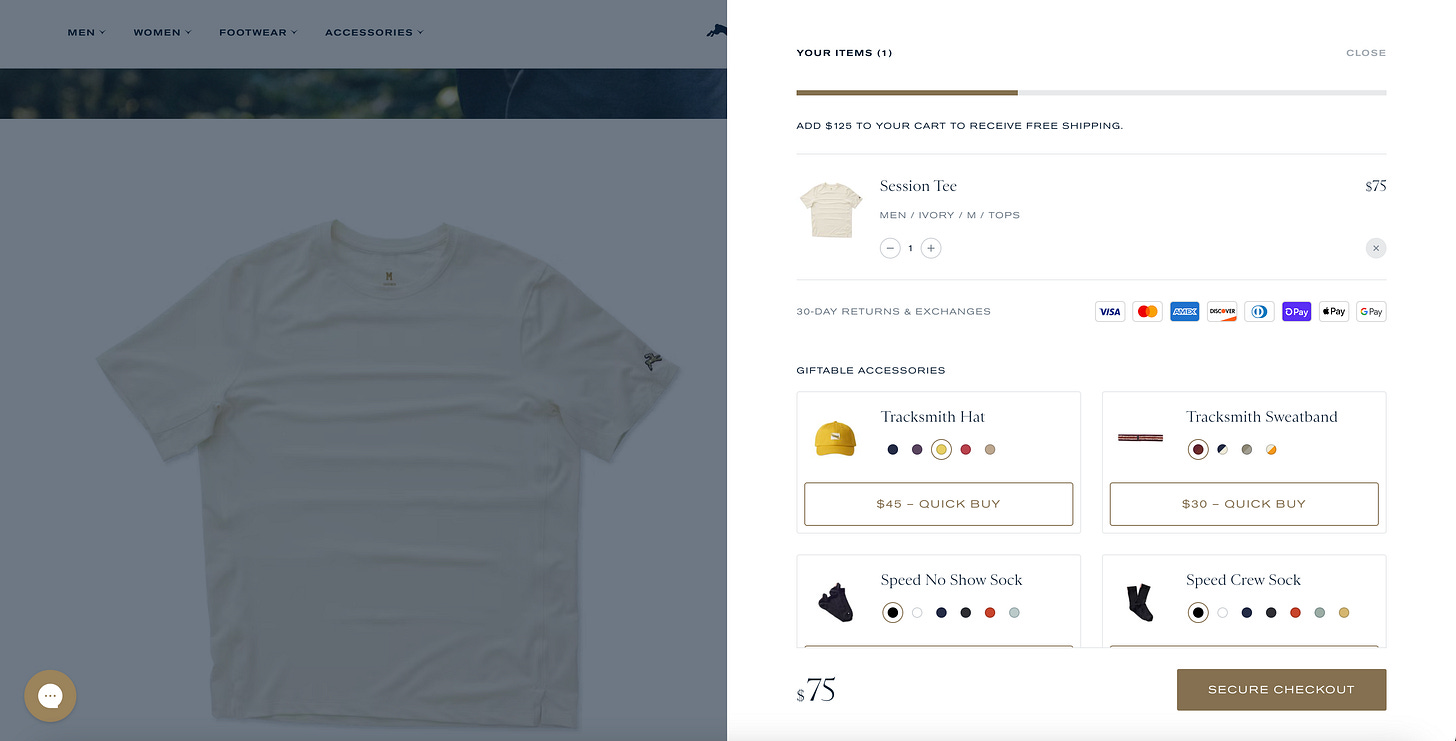Click the Secure Checkout button
This screenshot has width=1456, height=741.
pyautogui.click(x=1281, y=690)
